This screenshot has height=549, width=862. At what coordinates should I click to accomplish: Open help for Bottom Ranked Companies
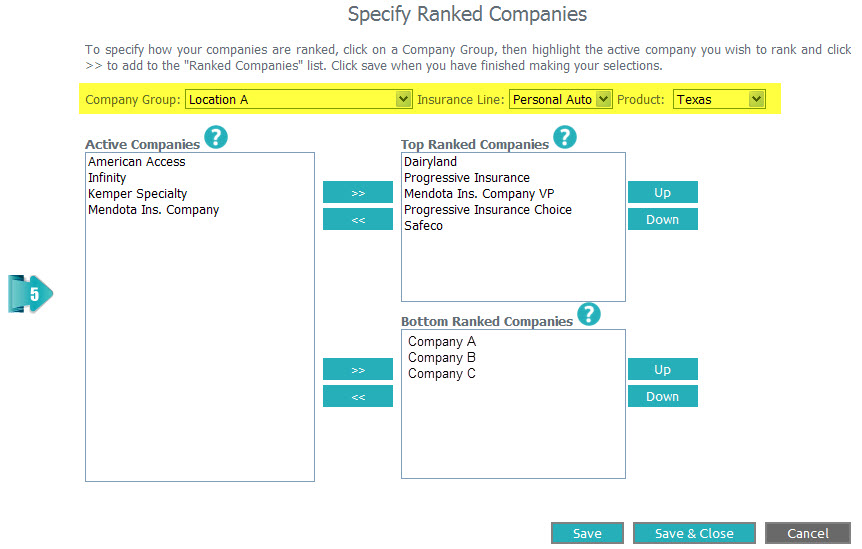tap(589, 314)
